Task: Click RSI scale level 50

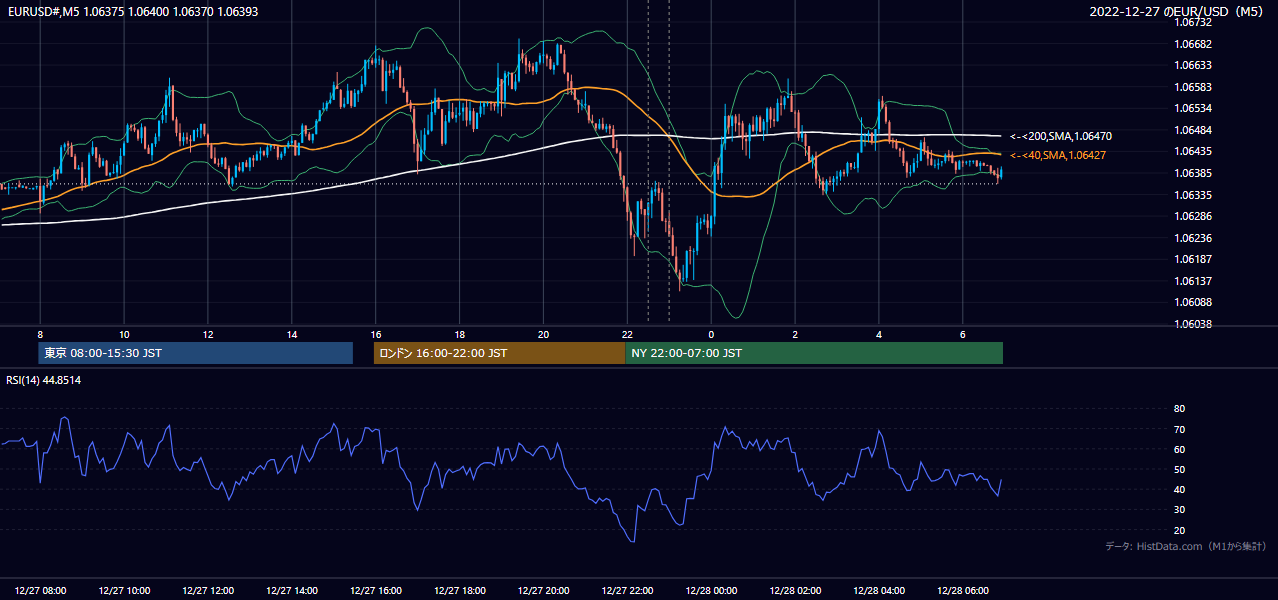Action: [x=1180, y=469]
